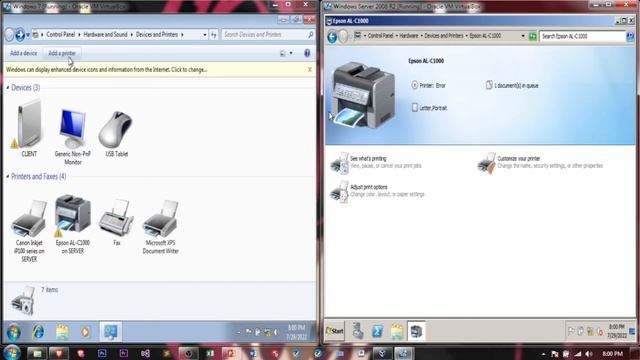The image size is (640, 360).
Task: Click Hardware breadcrumb in Server window
Action: 409,36
